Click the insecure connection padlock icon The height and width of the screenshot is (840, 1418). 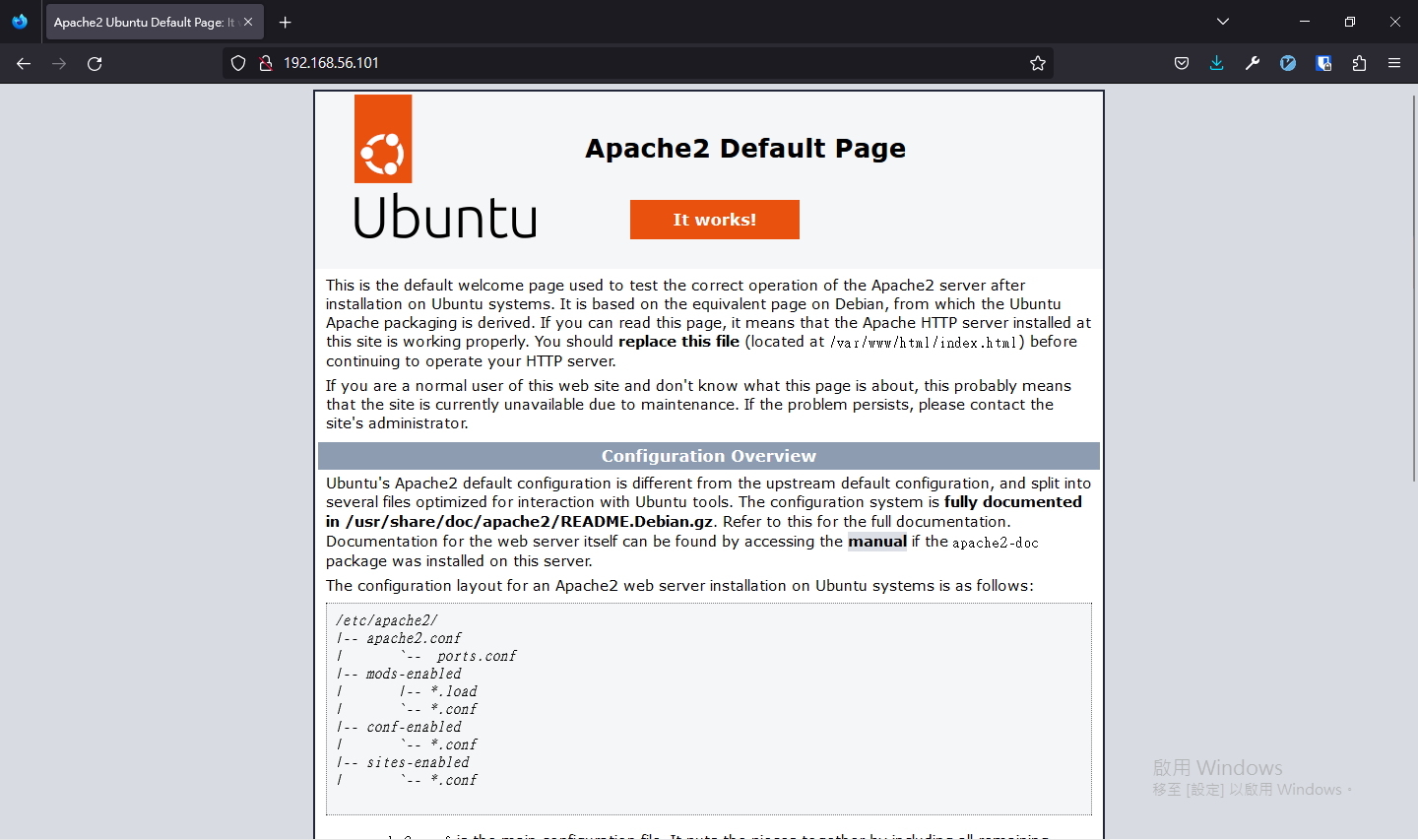coord(265,63)
